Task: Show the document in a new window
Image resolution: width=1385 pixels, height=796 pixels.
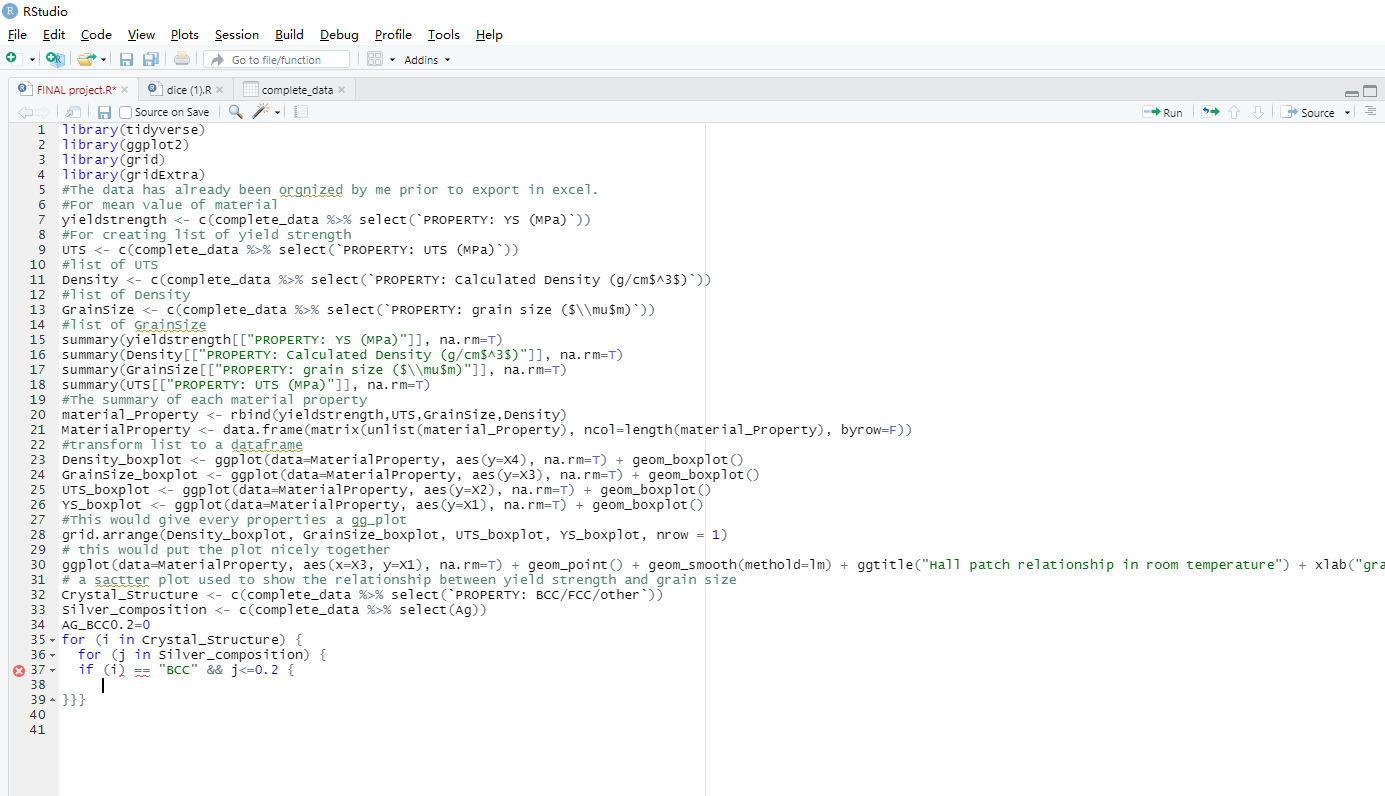Action: [x=73, y=112]
